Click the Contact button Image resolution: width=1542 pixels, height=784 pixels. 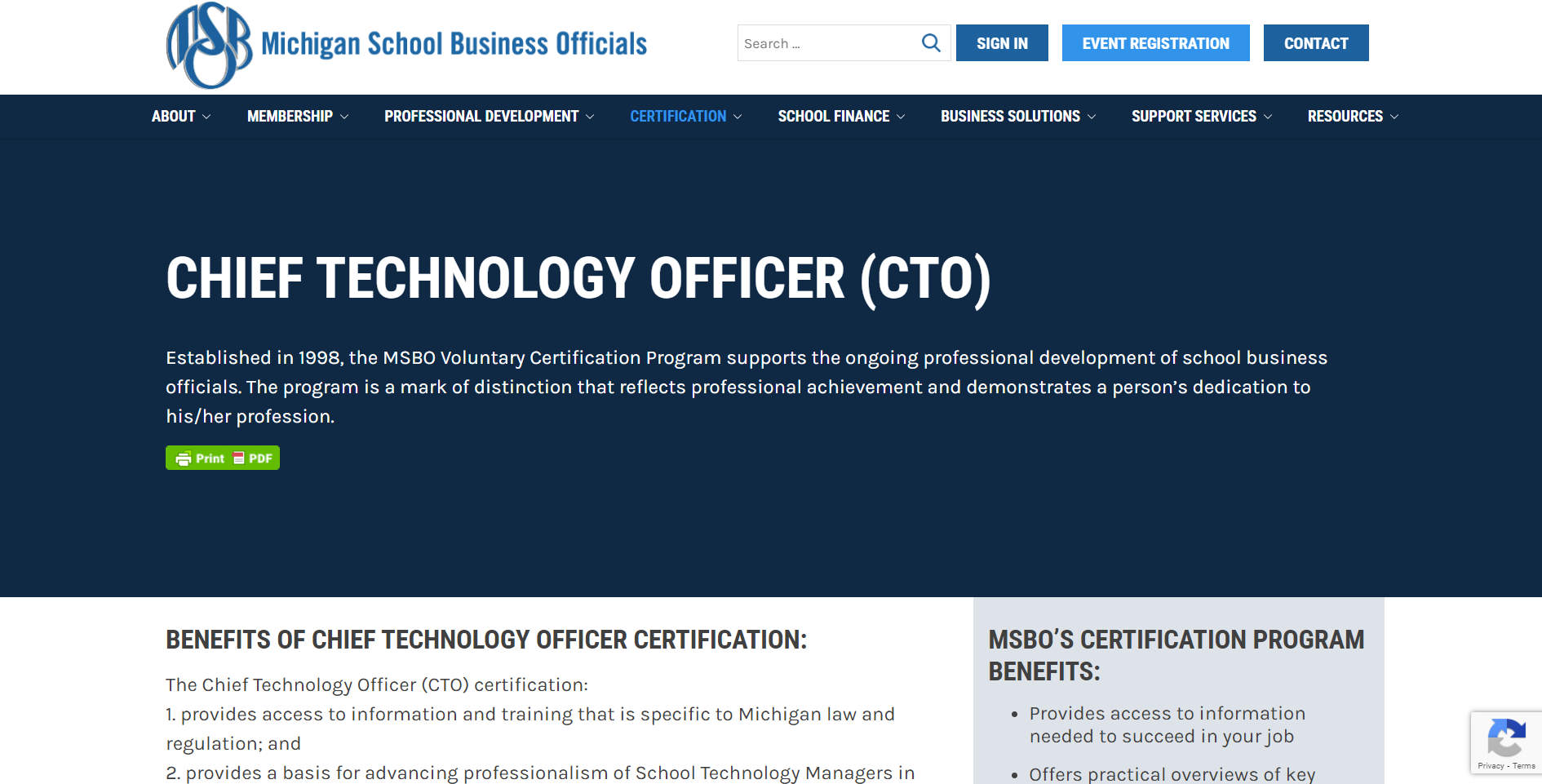pos(1316,43)
